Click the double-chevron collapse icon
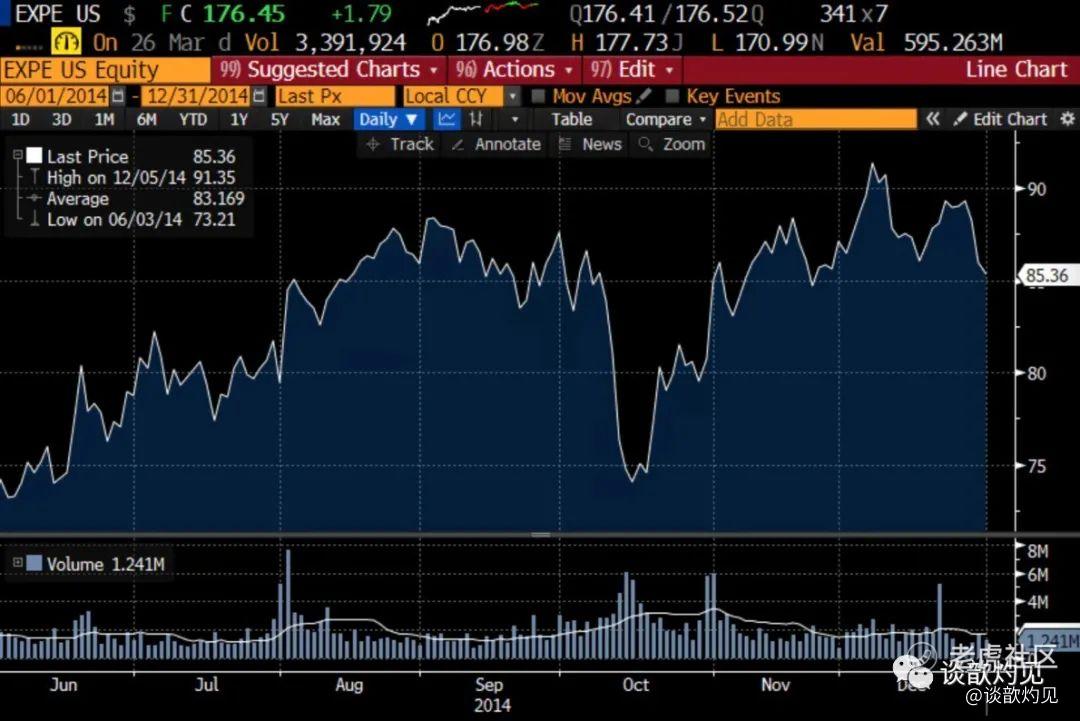The image size is (1080, 721). [x=933, y=119]
